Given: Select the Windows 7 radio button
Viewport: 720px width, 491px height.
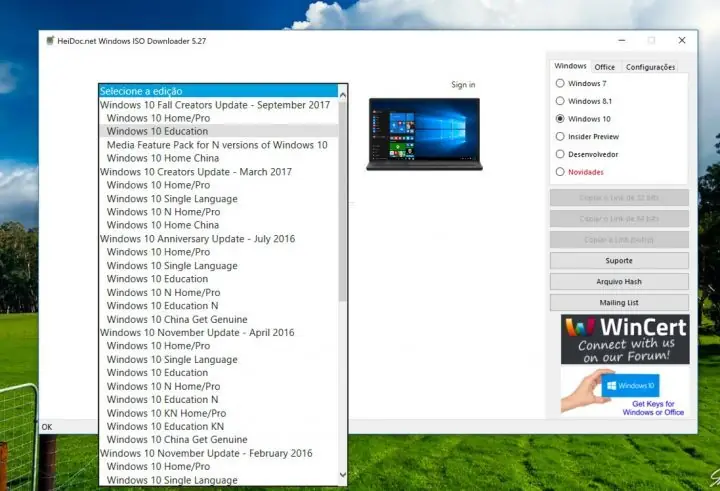Looking at the screenshot, I should 560,83.
